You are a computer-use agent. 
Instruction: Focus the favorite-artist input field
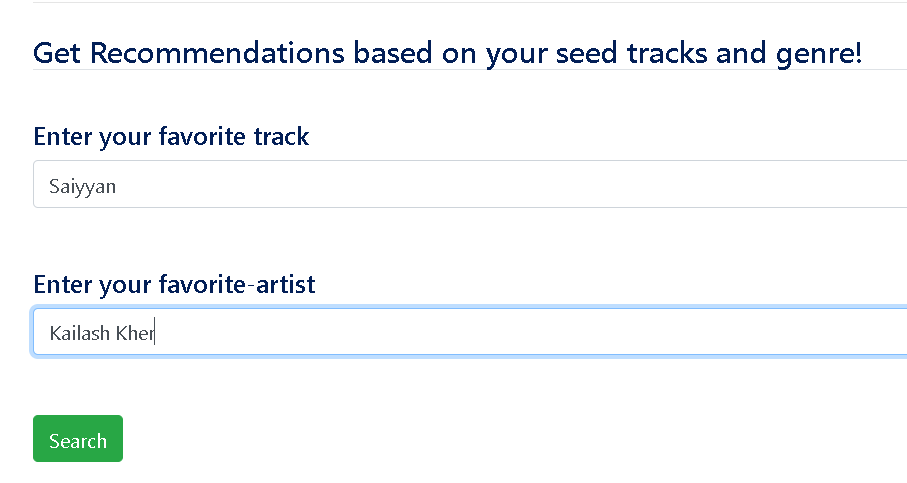[x=470, y=332]
